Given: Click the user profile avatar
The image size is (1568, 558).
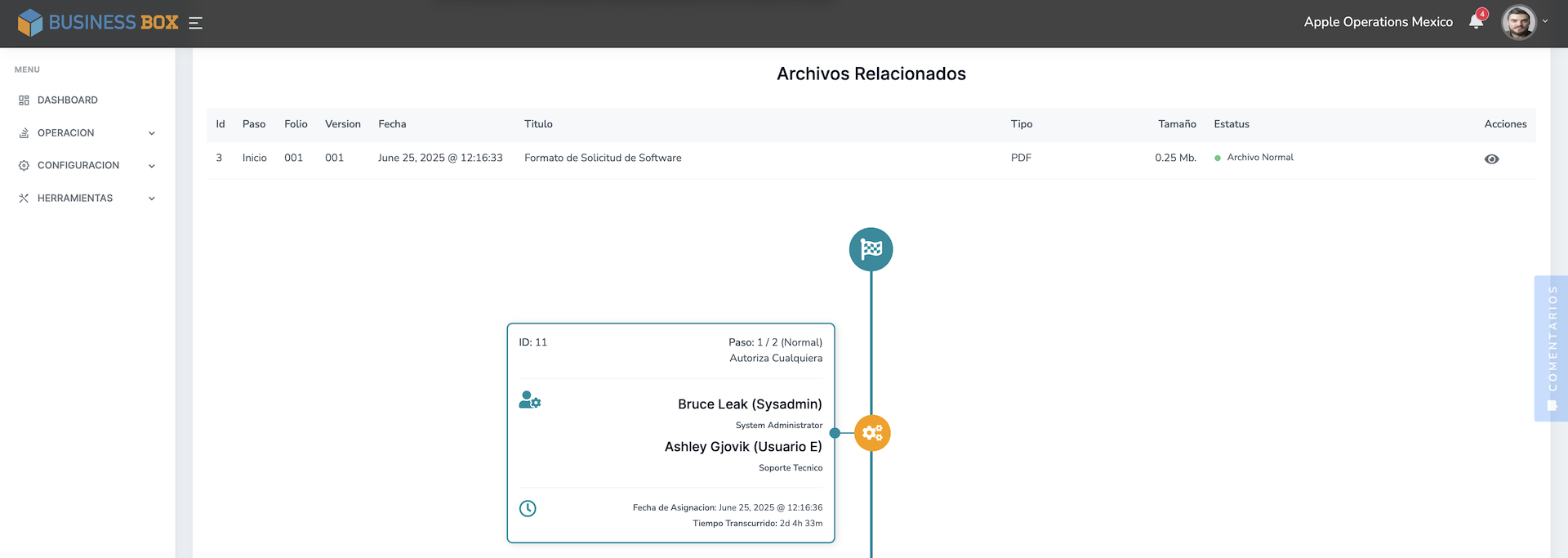Looking at the screenshot, I should [1518, 22].
